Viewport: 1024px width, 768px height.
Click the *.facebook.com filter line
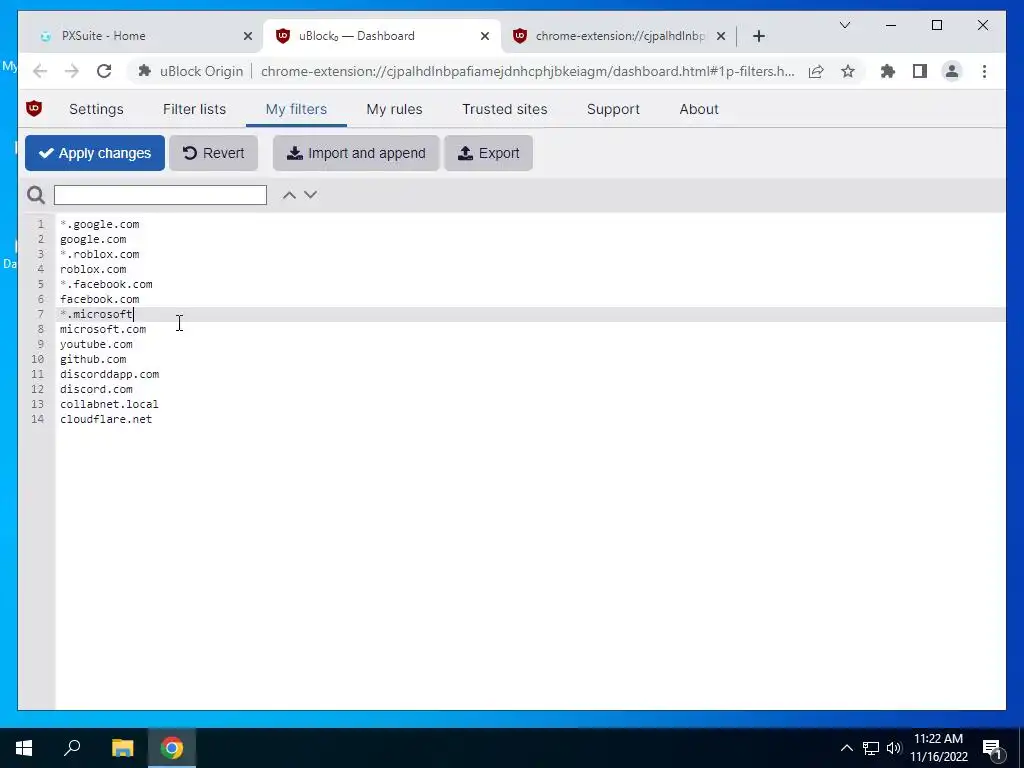point(106,284)
